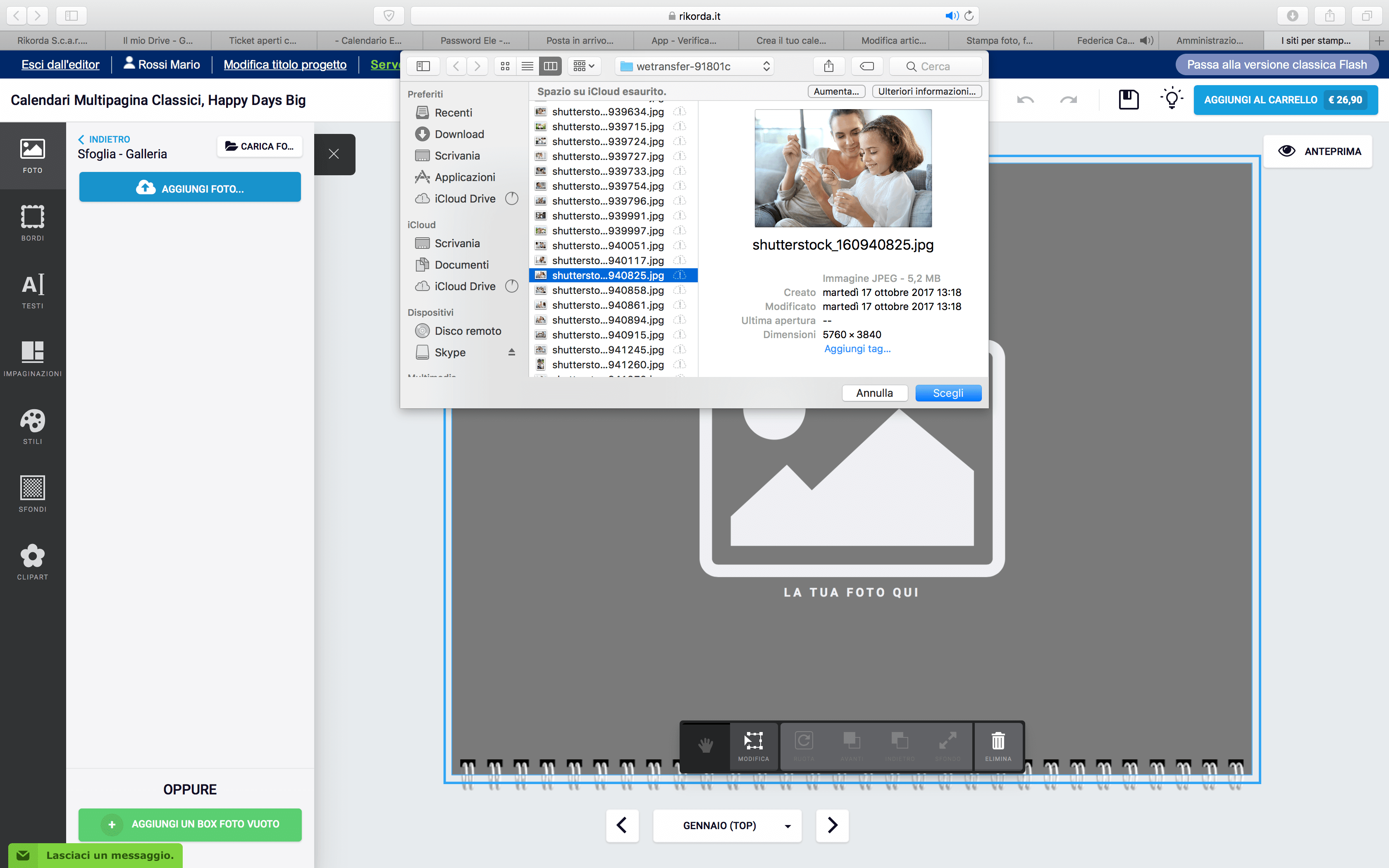Click the Scegli button
The height and width of the screenshot is (868, 1389).
point(948,393)
